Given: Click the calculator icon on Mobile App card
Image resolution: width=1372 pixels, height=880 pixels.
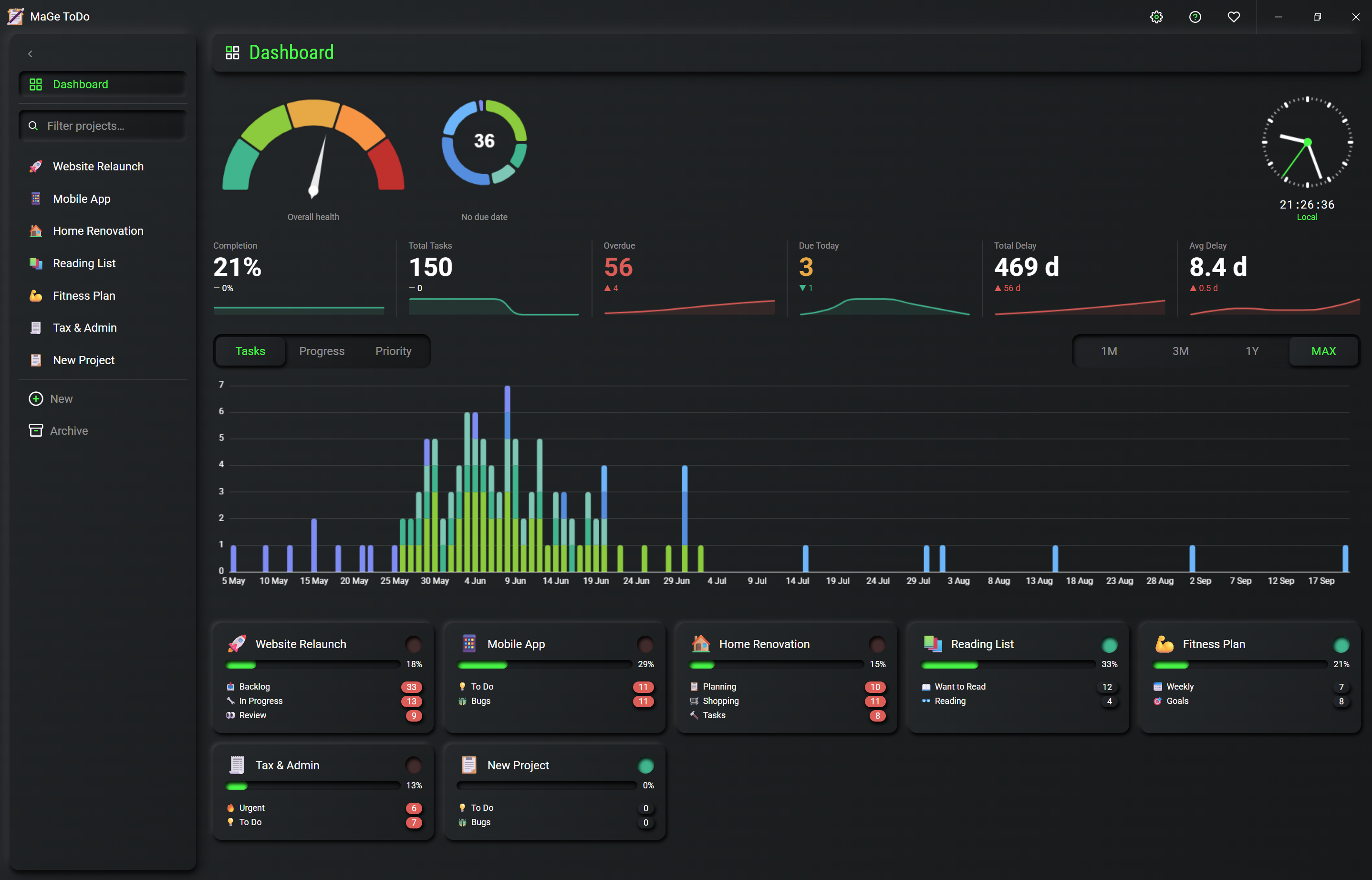Looking at the screenshot, I should [x=469, y=644].
